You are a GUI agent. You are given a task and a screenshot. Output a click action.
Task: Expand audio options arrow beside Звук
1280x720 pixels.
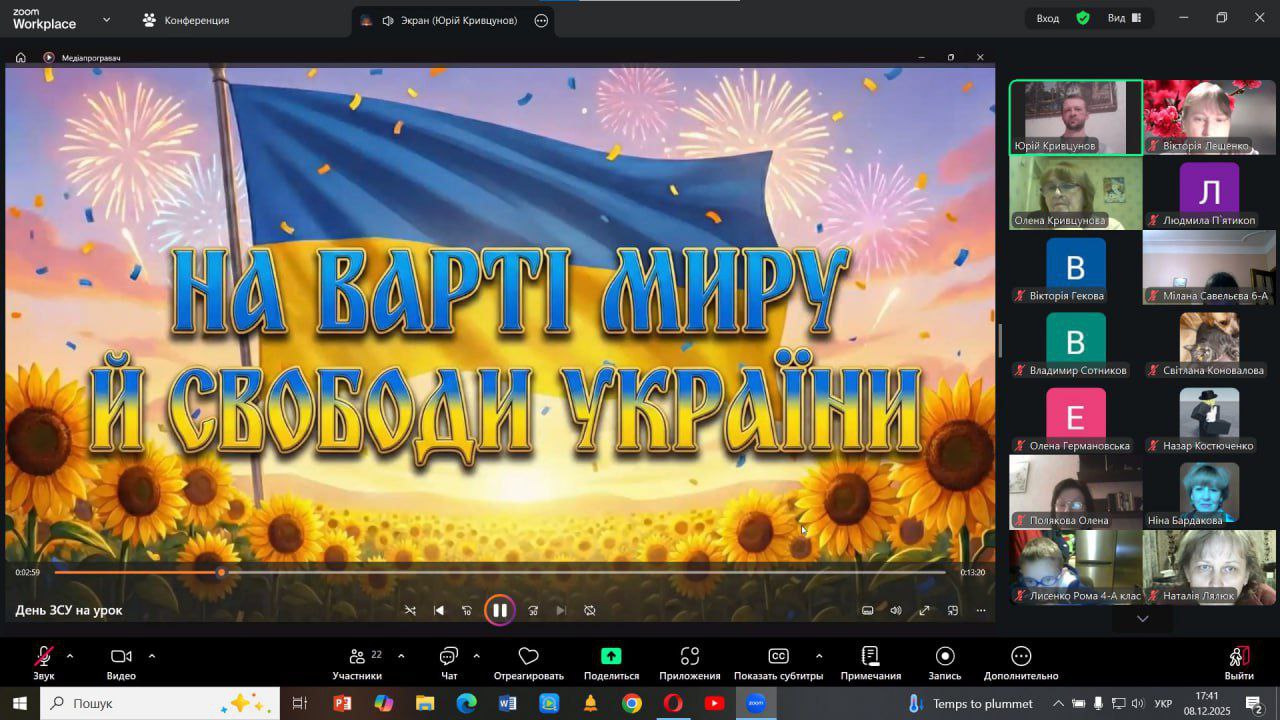(x=70, y=656)
